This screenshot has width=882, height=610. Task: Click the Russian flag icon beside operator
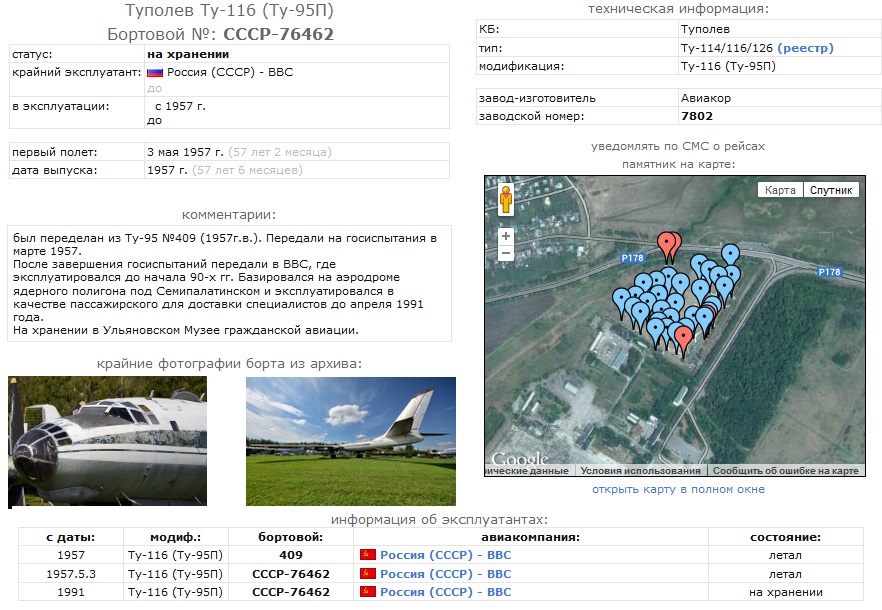[x=155, y=72]
